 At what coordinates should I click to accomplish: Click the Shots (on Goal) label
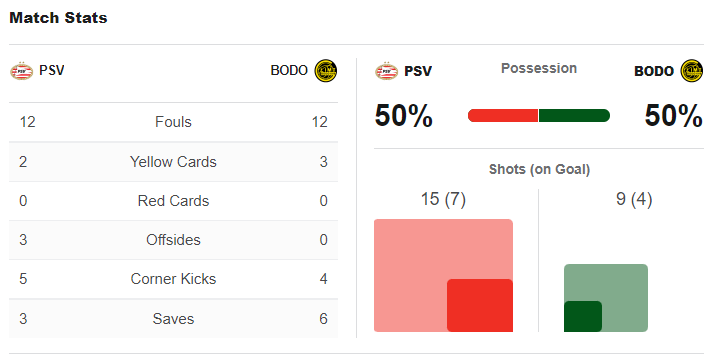[x=539, y=169]
